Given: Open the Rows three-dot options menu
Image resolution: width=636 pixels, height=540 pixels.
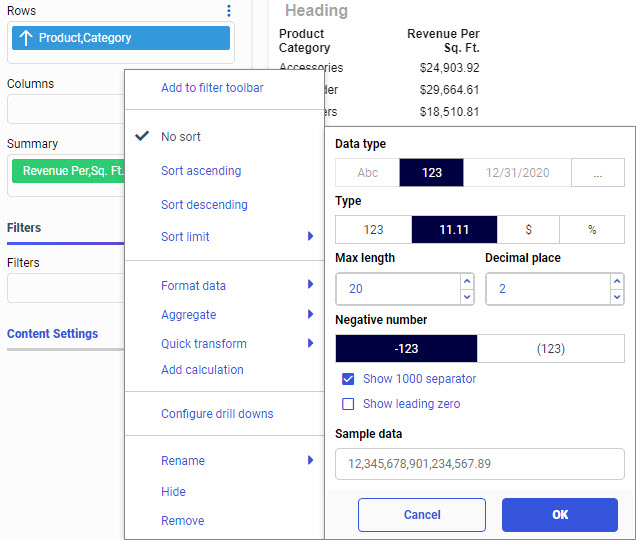Looking at the screenshot, I should click(228, 11).
